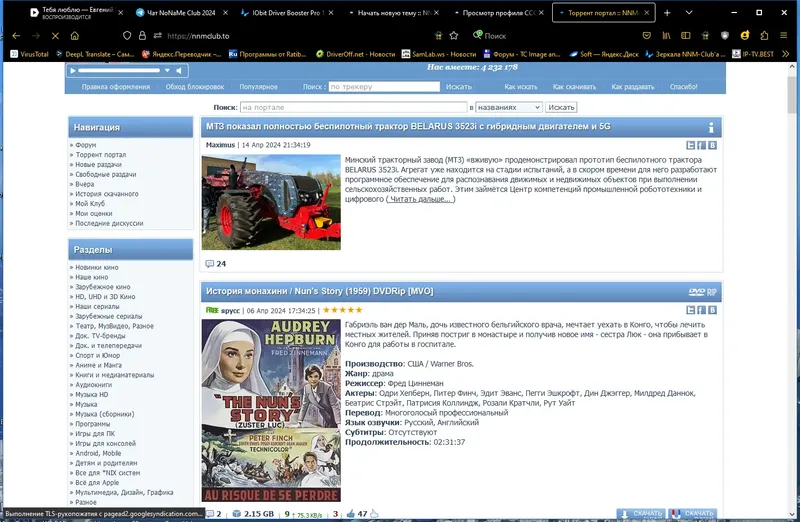This screenshot has height=522, width=800.
Task: Open Зарубежное кино section
Action: [x=103, y=287]
